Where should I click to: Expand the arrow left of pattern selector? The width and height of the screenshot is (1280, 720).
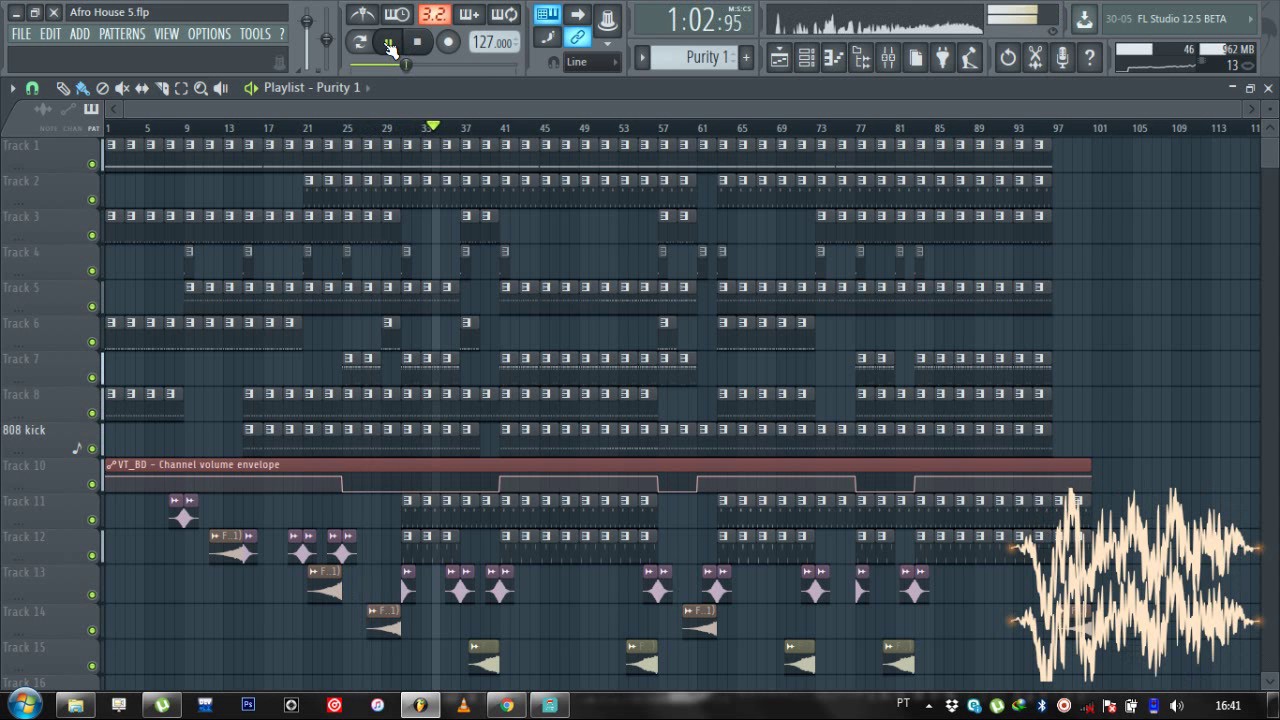click(642, 57)
